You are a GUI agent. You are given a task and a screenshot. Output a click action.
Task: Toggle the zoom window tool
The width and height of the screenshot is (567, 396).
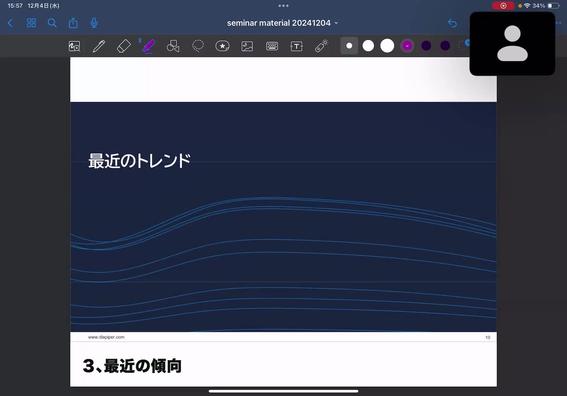[74, 46]
